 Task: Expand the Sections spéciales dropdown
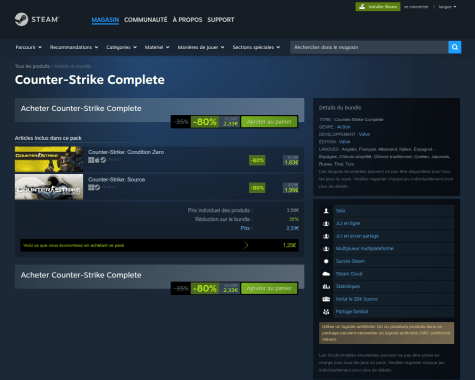(x=256, y=47)
